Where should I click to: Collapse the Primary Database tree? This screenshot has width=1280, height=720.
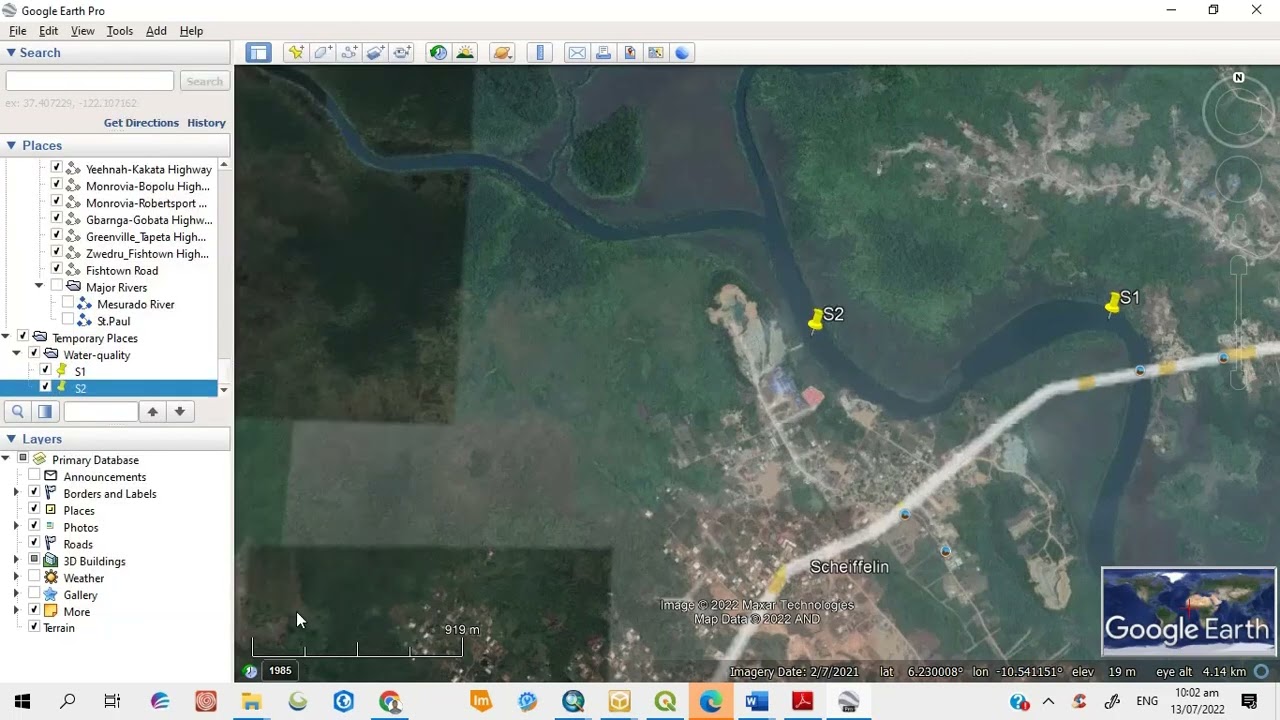click(6, 459)
